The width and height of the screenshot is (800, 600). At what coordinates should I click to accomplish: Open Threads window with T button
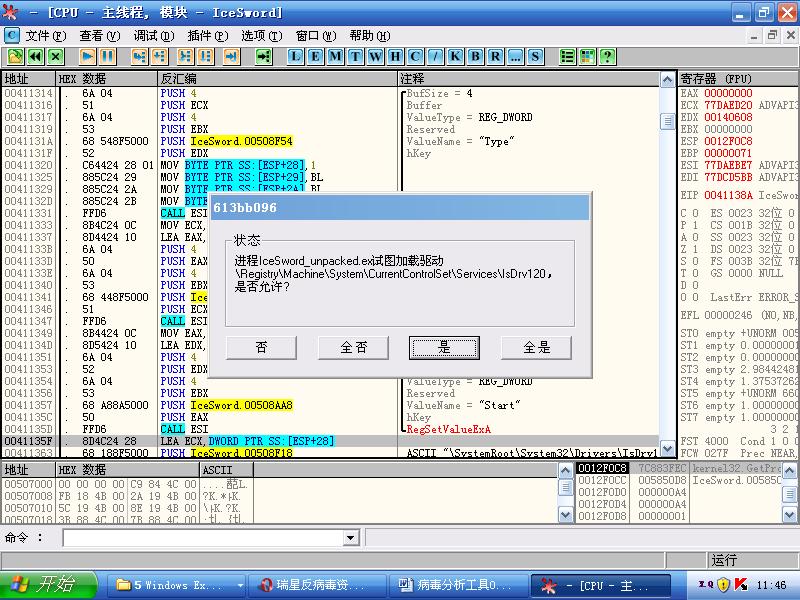point(355,57)
